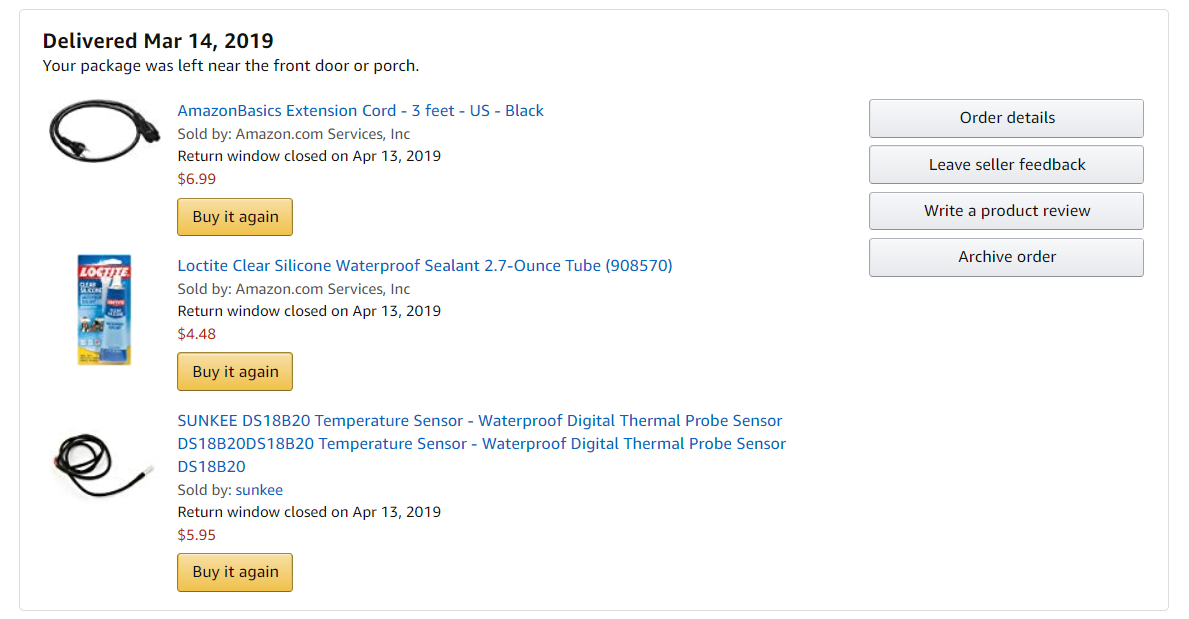Click the $6.99 price of extension cord
This screenshot has height=619, width=1189.
coord(196,179)
